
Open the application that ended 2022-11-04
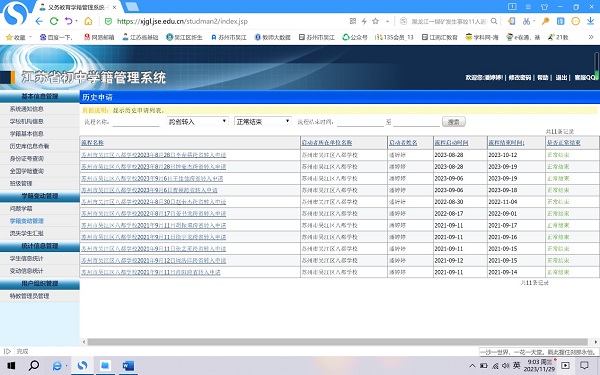tap(153, 202)
